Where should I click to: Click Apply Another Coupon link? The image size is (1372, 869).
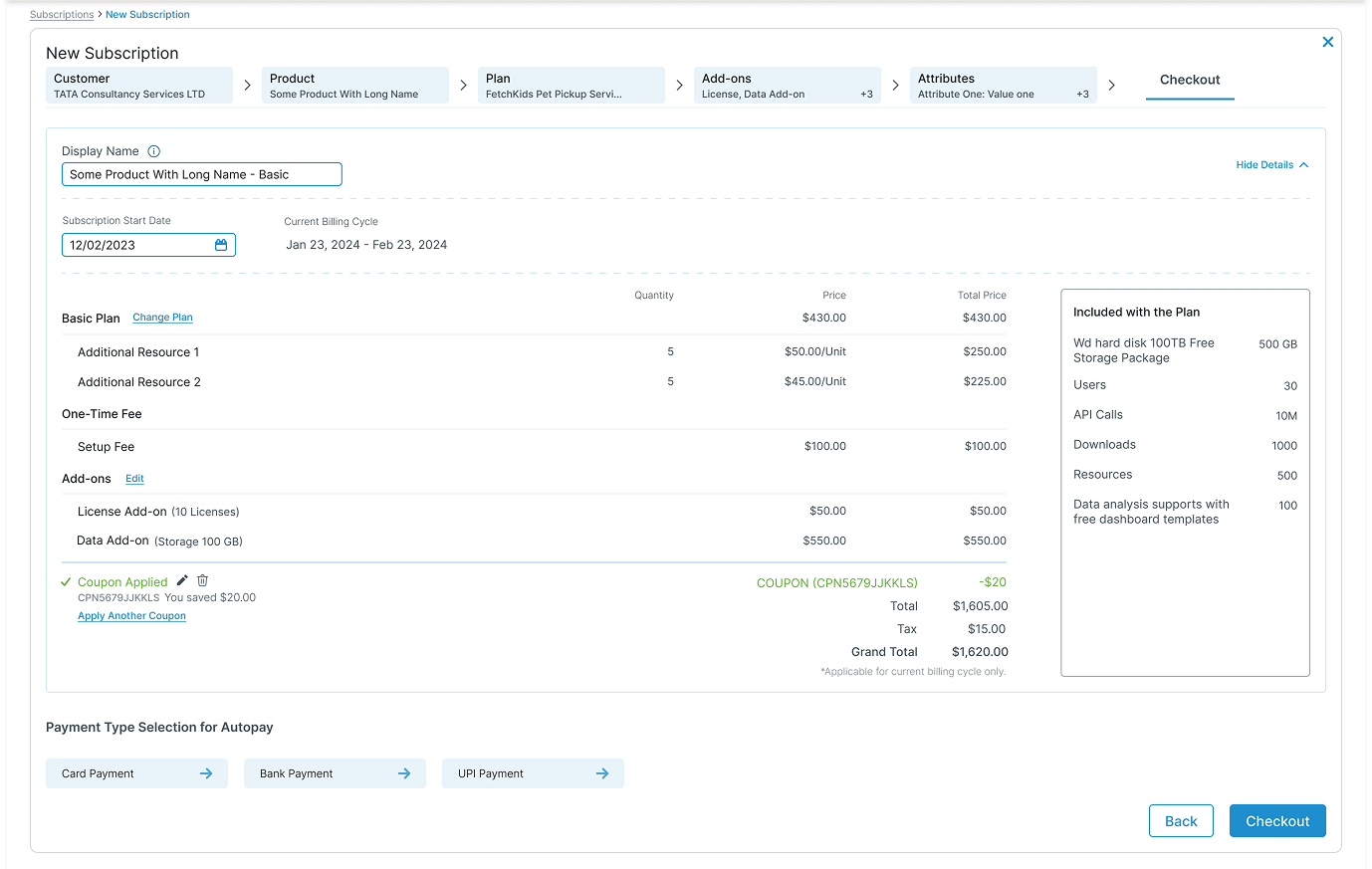coord(131,616)
